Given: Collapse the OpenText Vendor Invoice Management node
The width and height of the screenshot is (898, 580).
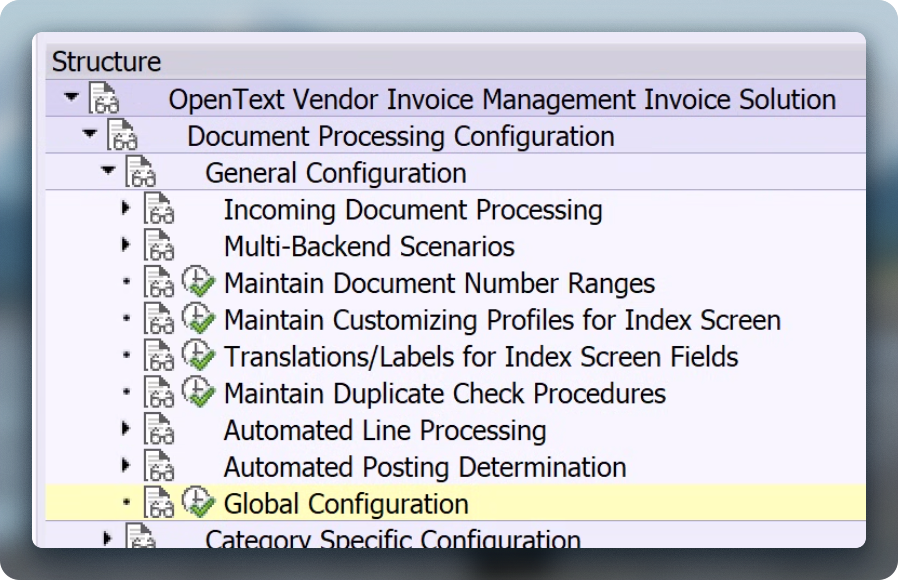Looking at the screenshot, I should (x=70, y=98).
